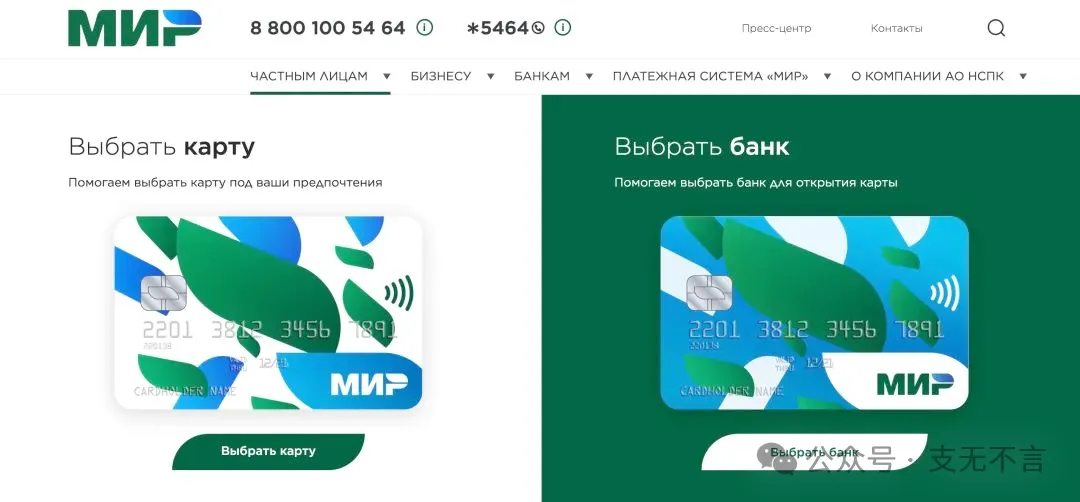Expand the БАНКАМ dropdown arrow
This screenshot has width=1080, height=502.
pyautogui.click(x=589, y=76)
